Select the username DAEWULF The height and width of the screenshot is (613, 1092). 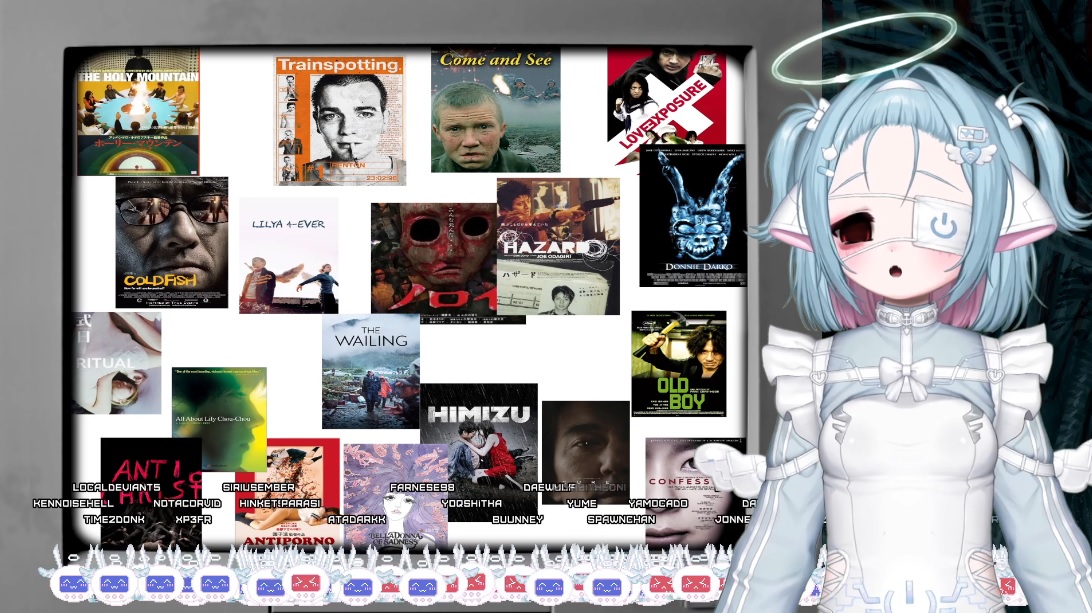tap(549, 488)
